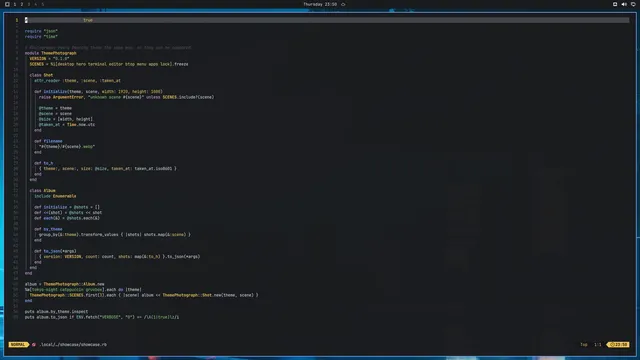This screenshot has height=360, width=640.
Task: Click the Top scroll position indicator
Action: click(584, 344)
